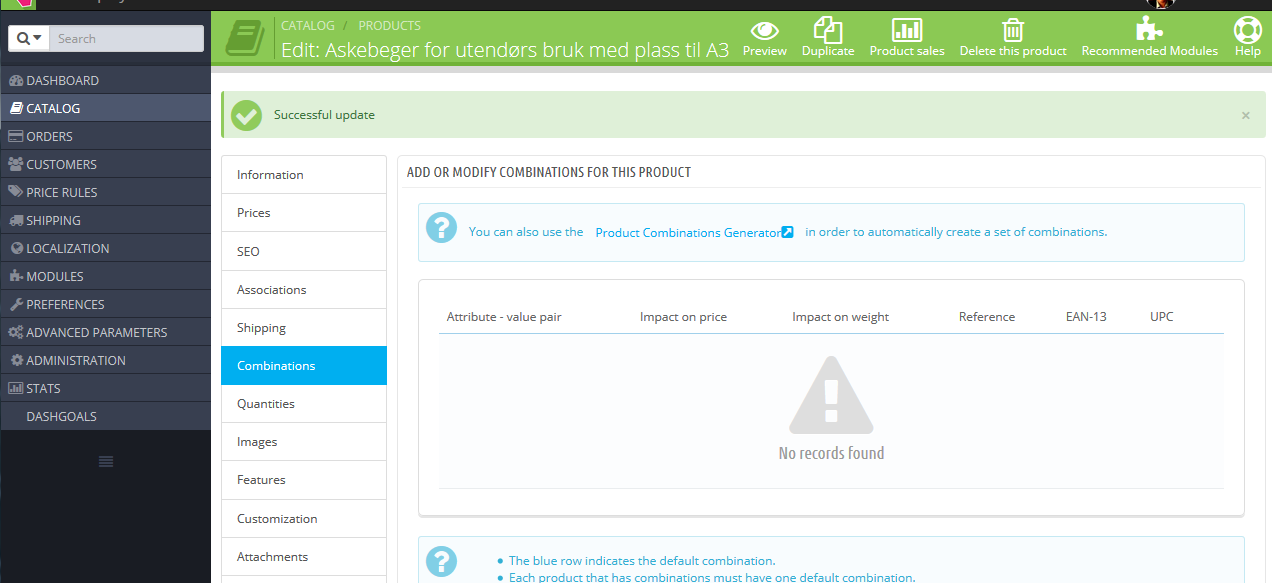Open Product Combinations Generator link
Image resolution: width=1272 pixels, height=583 pixels.
click(x=694, y=232)
